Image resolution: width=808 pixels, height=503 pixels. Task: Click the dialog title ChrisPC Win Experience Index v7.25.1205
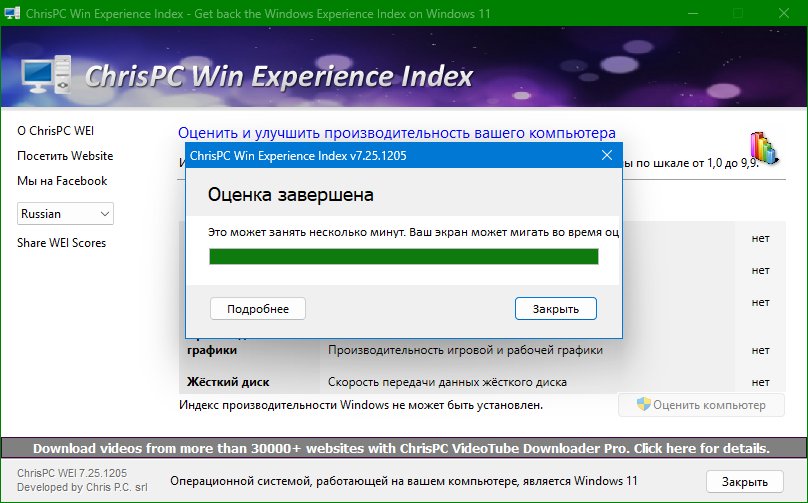coord(298,156)
